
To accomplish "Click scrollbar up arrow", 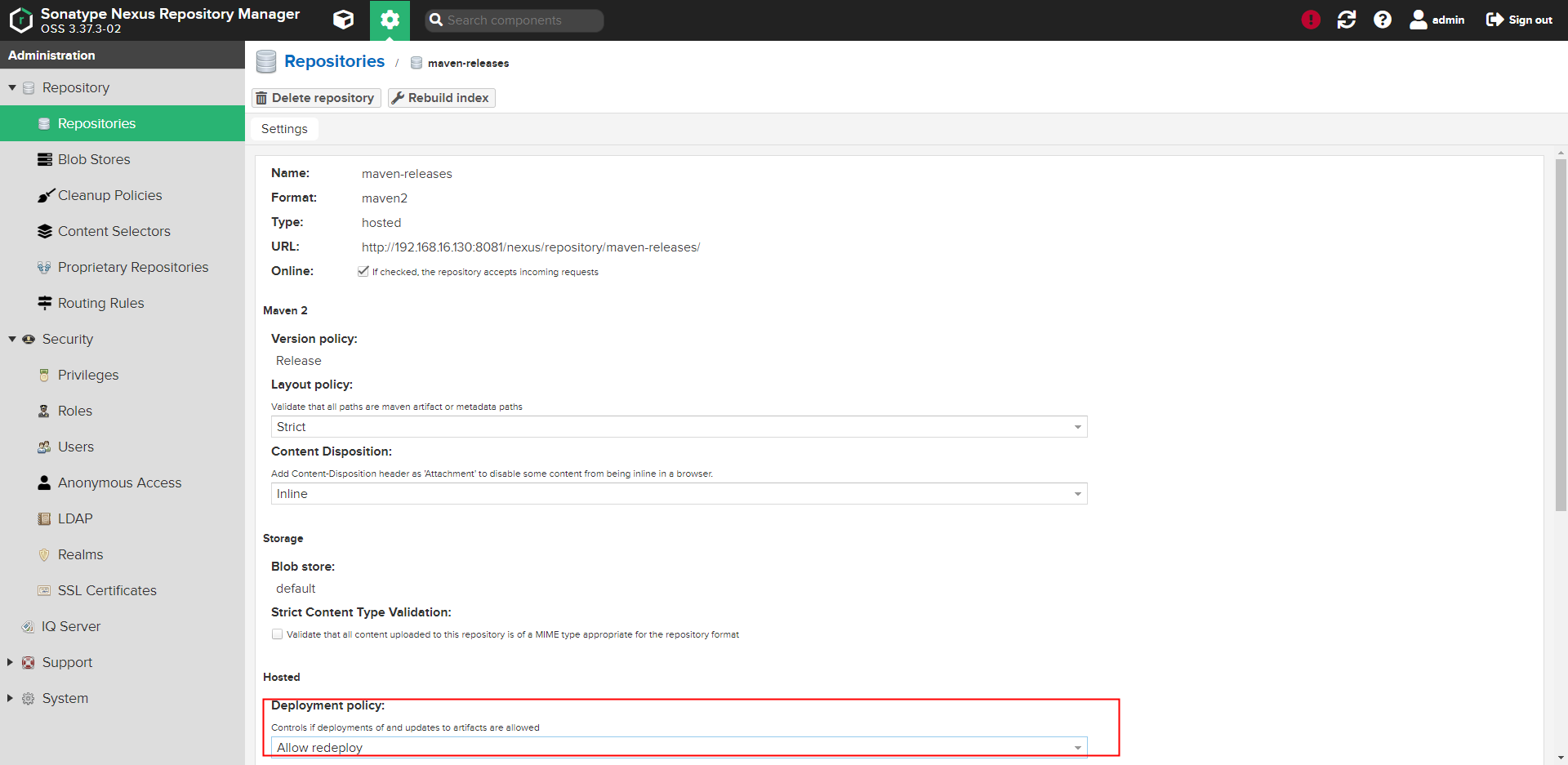I will click(x=1561, y=153).
